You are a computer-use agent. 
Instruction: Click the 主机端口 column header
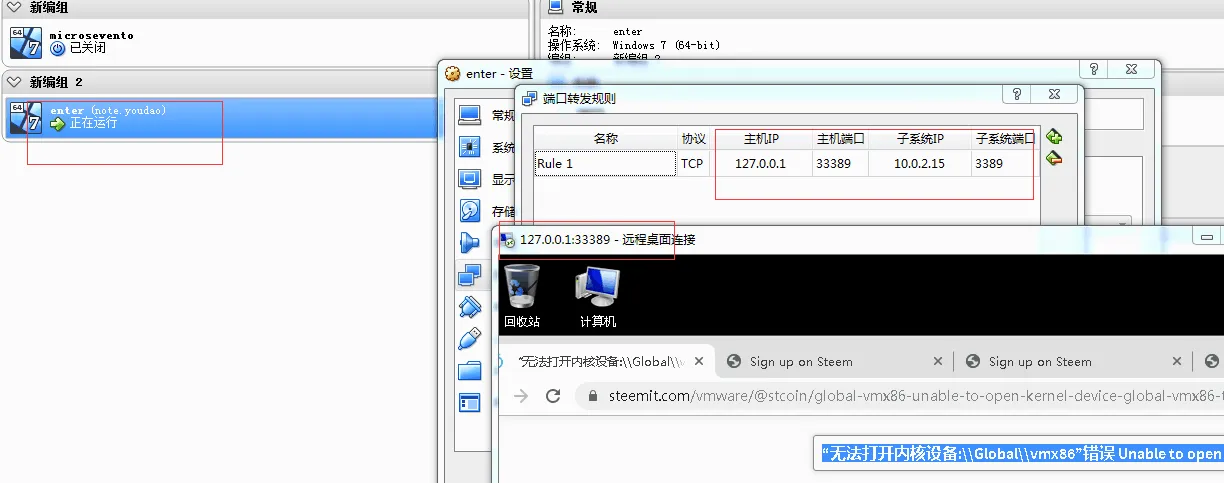(840, 138)
